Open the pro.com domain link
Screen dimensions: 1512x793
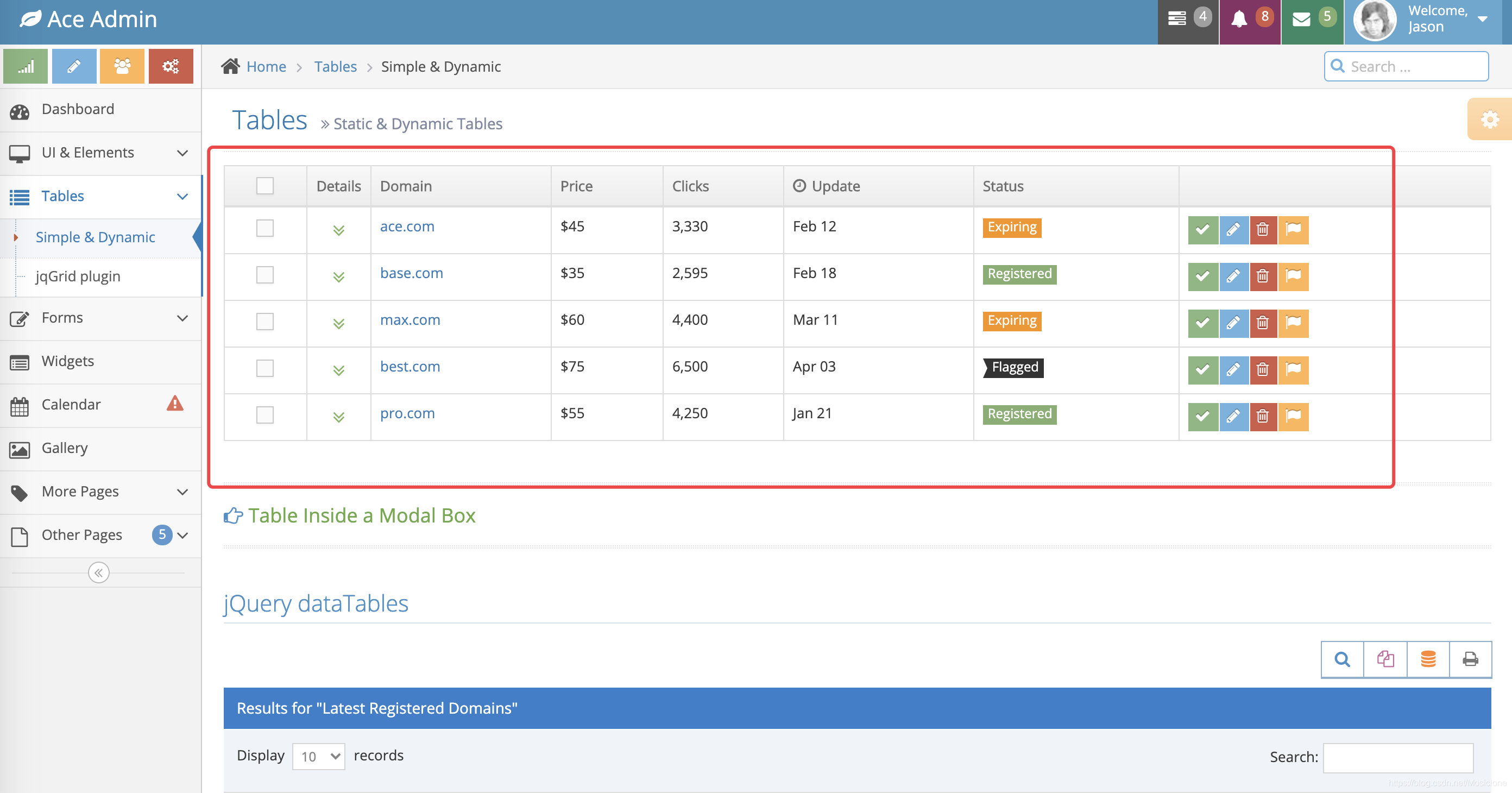407,414
